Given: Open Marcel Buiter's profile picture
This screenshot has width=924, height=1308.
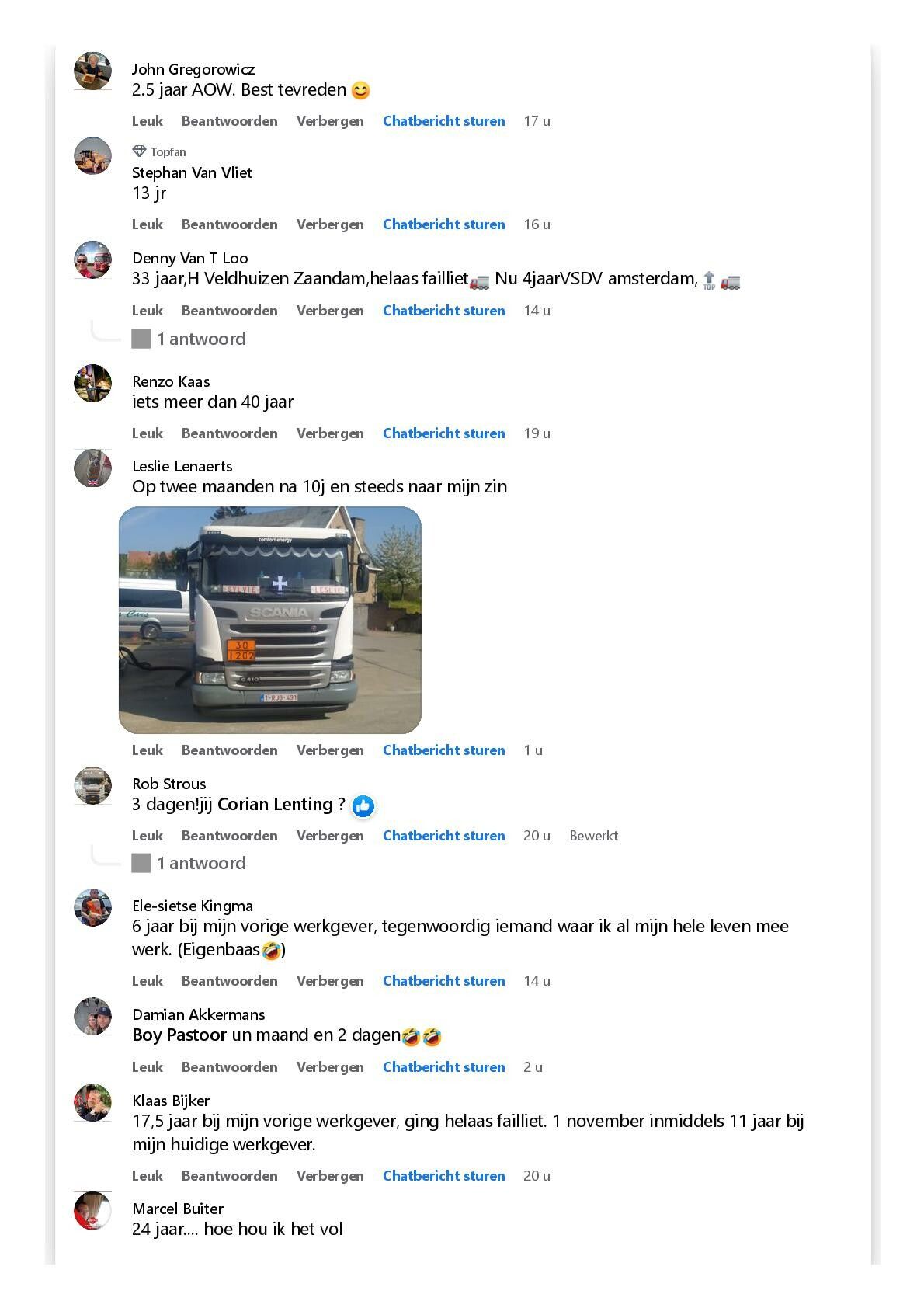Looking at the screenshot, I should (92, 1210).
